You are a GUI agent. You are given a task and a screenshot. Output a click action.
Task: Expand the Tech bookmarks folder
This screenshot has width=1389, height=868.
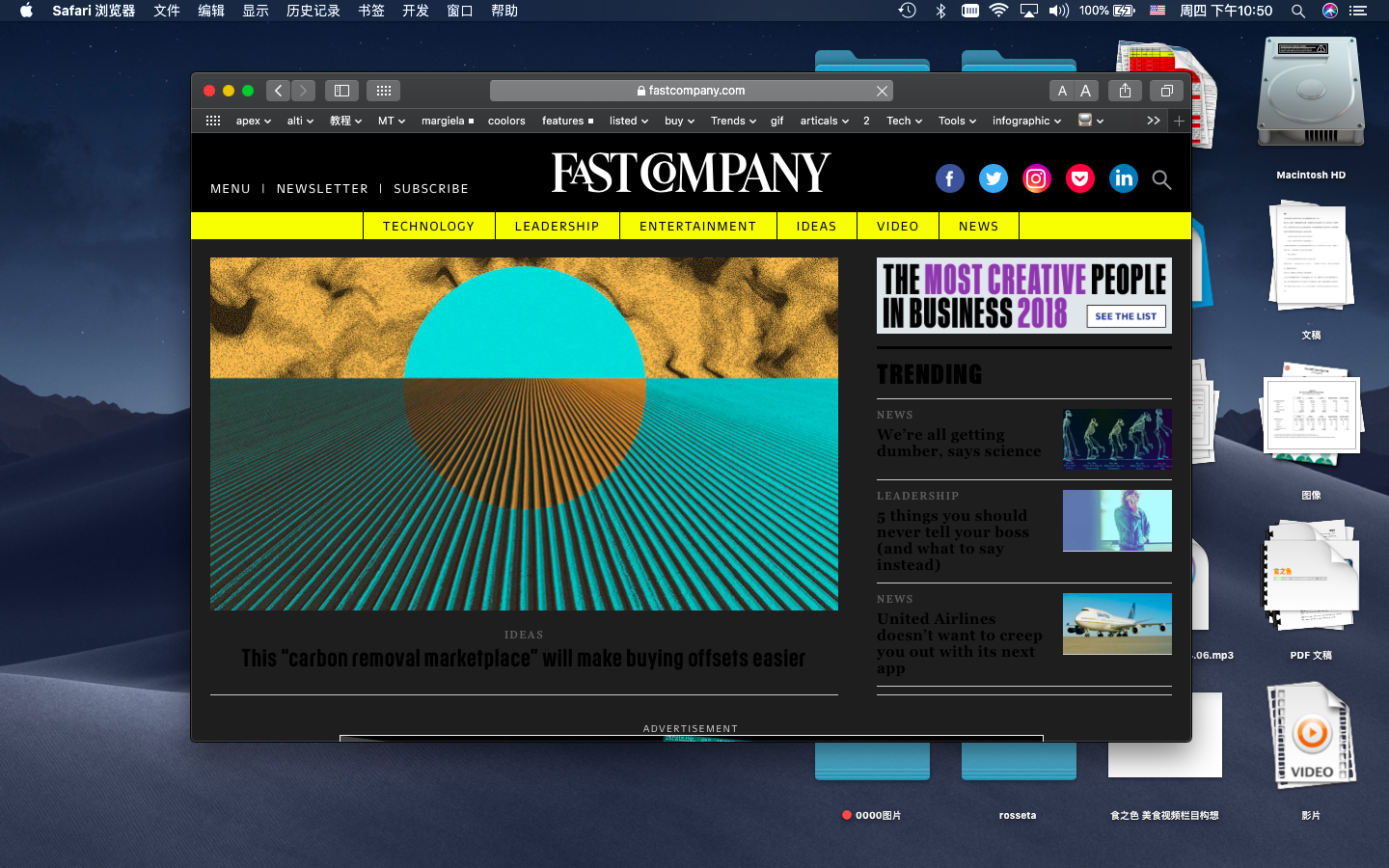pos(904,121)
